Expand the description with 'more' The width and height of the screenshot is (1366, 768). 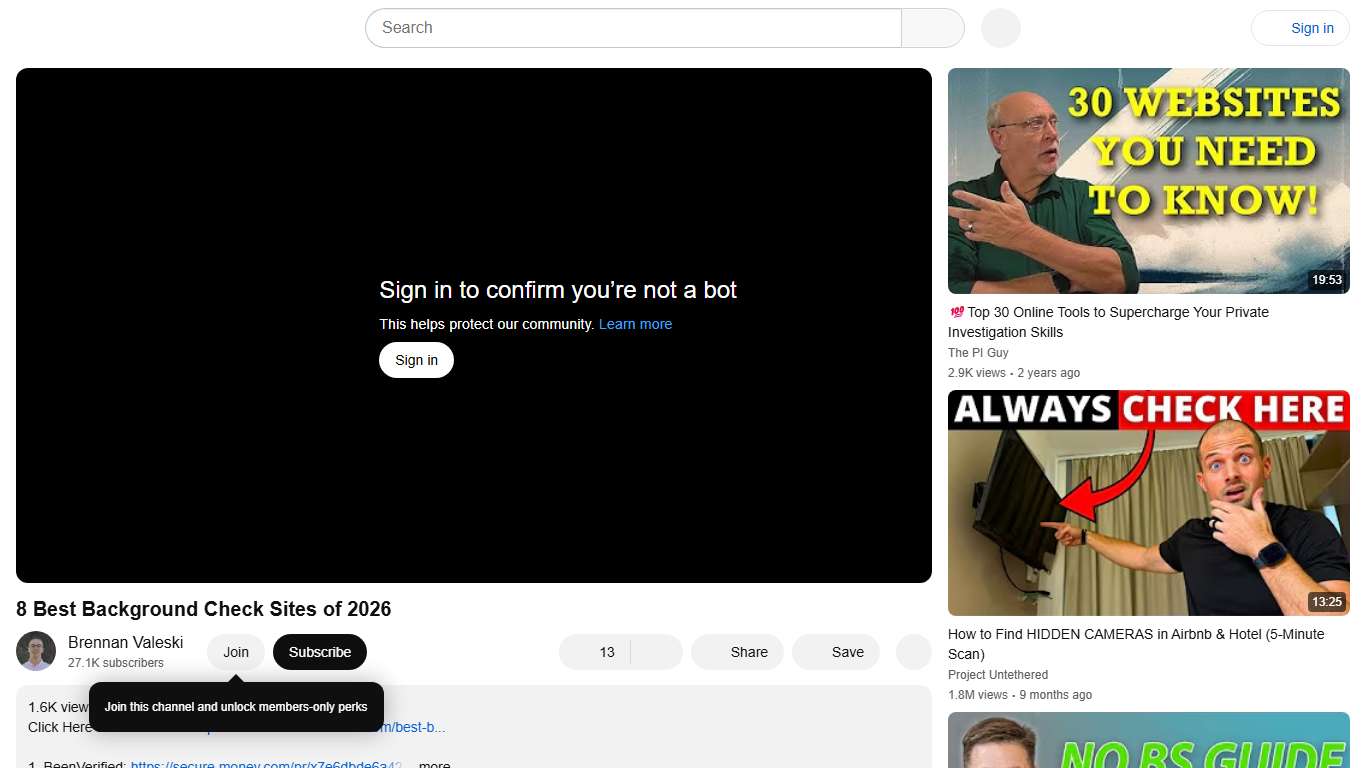[x=433, y=763]
